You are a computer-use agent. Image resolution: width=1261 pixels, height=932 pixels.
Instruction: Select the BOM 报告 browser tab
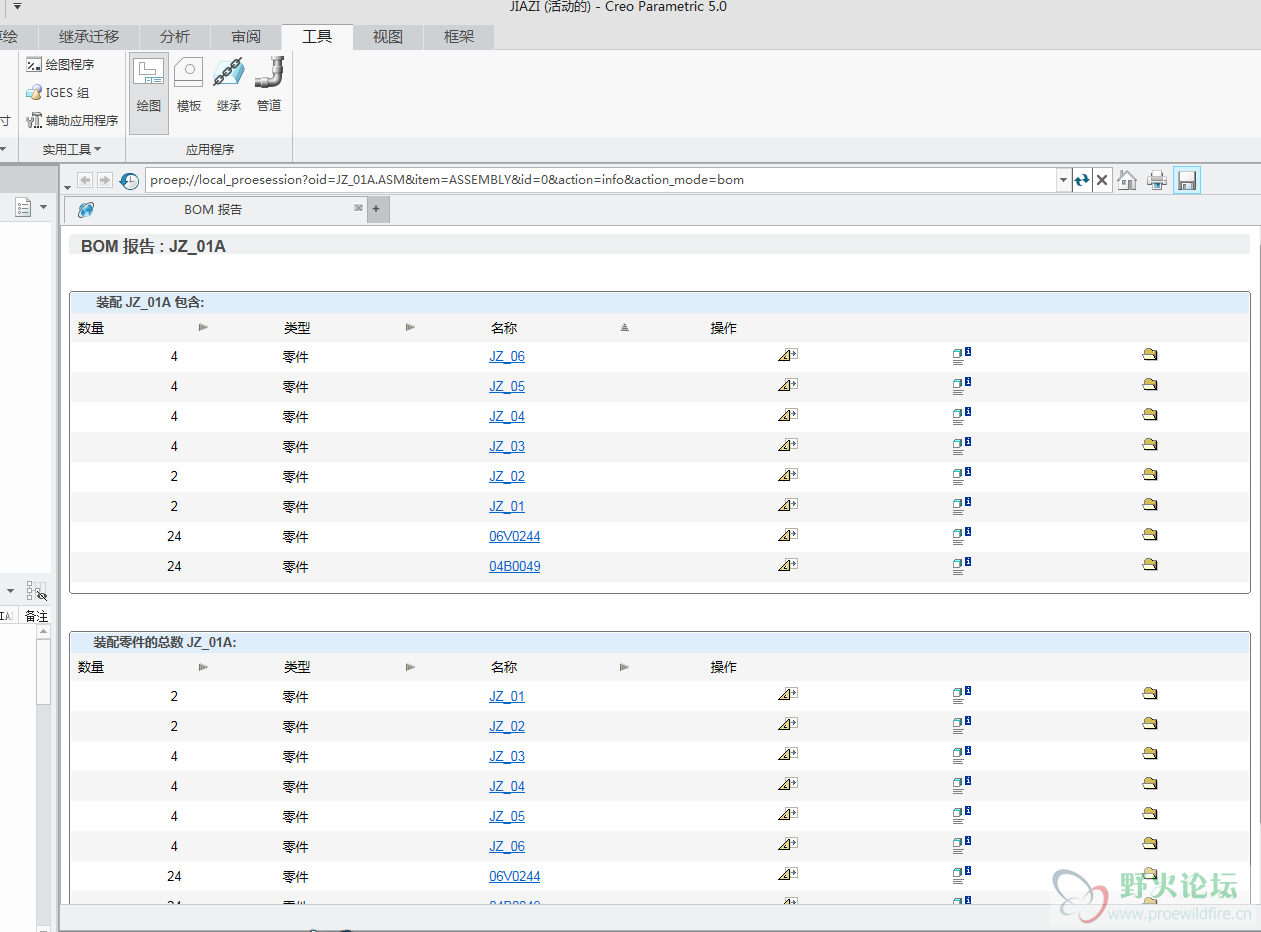[213, 210]
